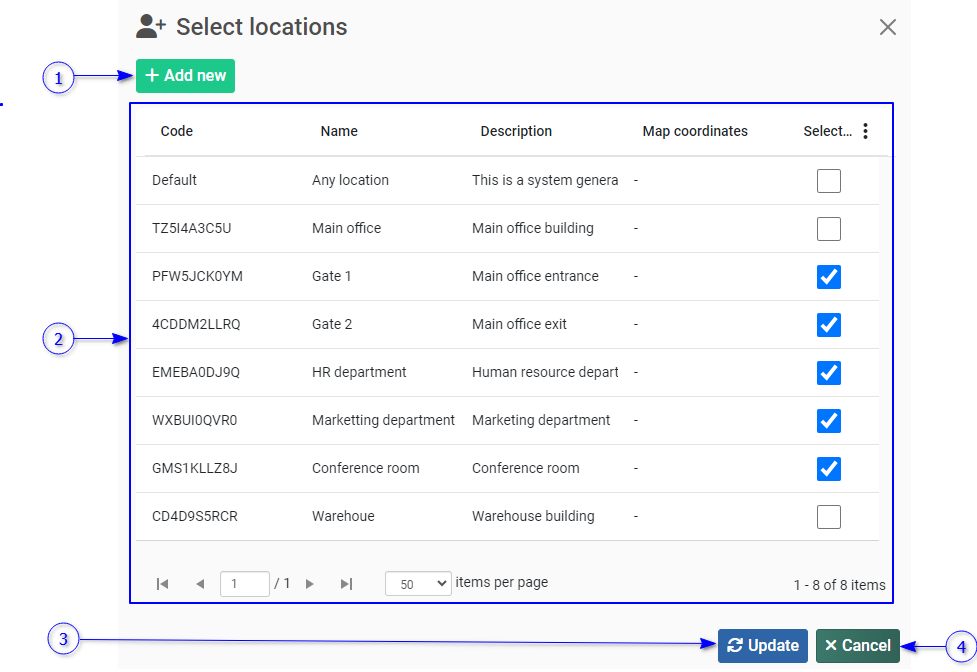Go to first page pager icon

[162, 584]
